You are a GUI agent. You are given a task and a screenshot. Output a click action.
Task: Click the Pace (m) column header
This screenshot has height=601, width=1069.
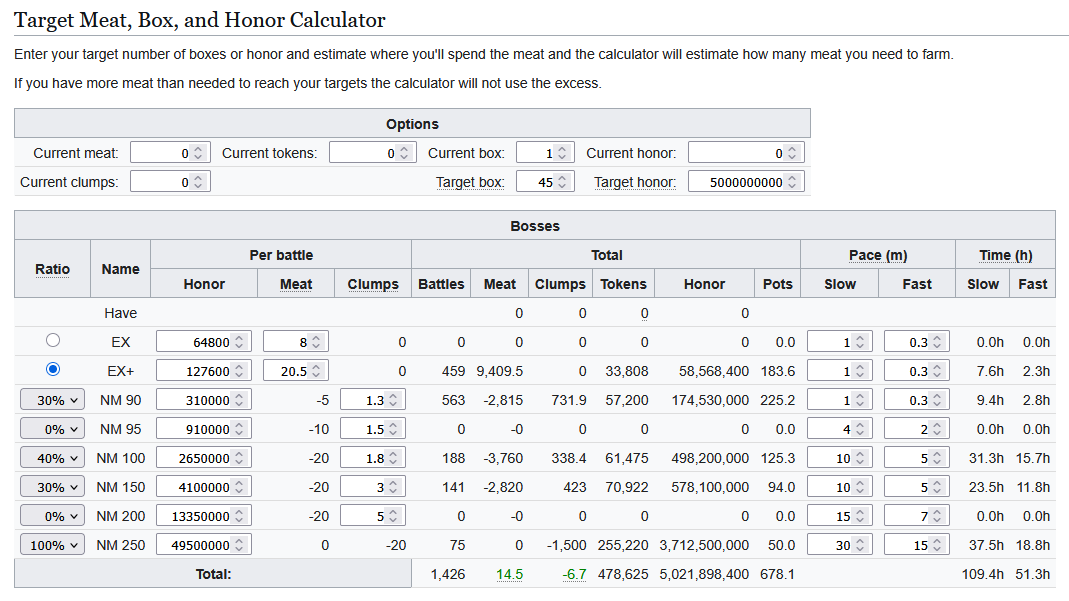point(878,255)
